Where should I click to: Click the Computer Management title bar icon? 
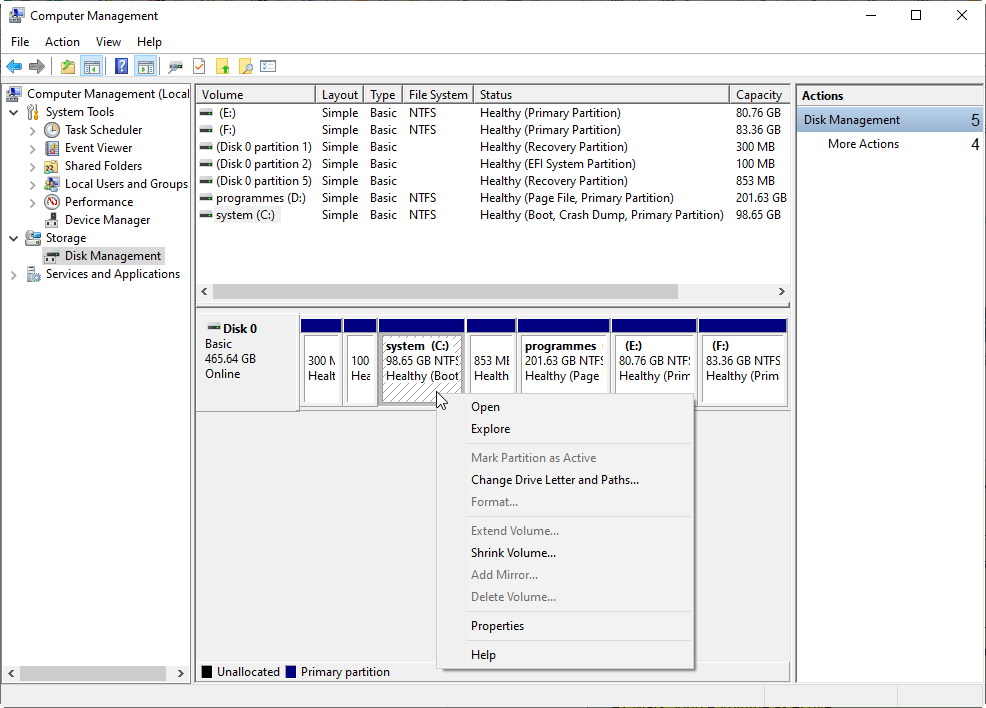[16, 15]
